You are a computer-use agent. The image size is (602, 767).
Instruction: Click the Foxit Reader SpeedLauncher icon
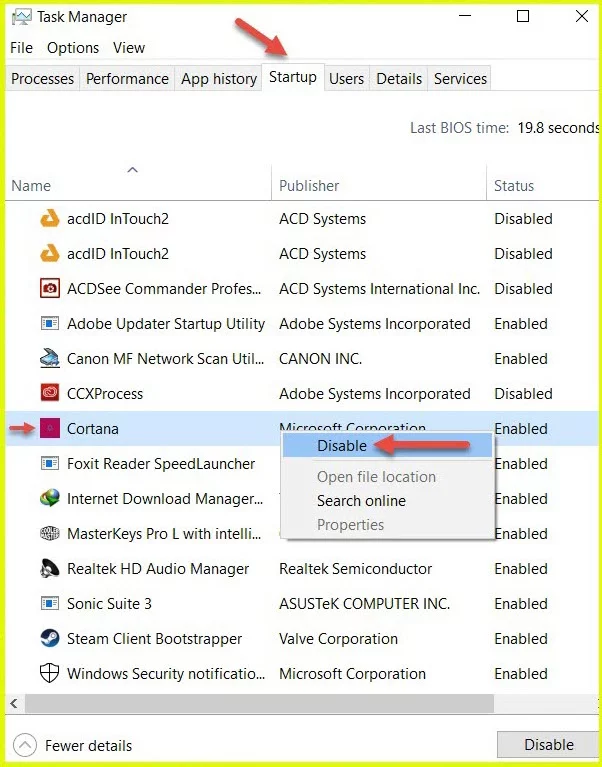[49, 463]
